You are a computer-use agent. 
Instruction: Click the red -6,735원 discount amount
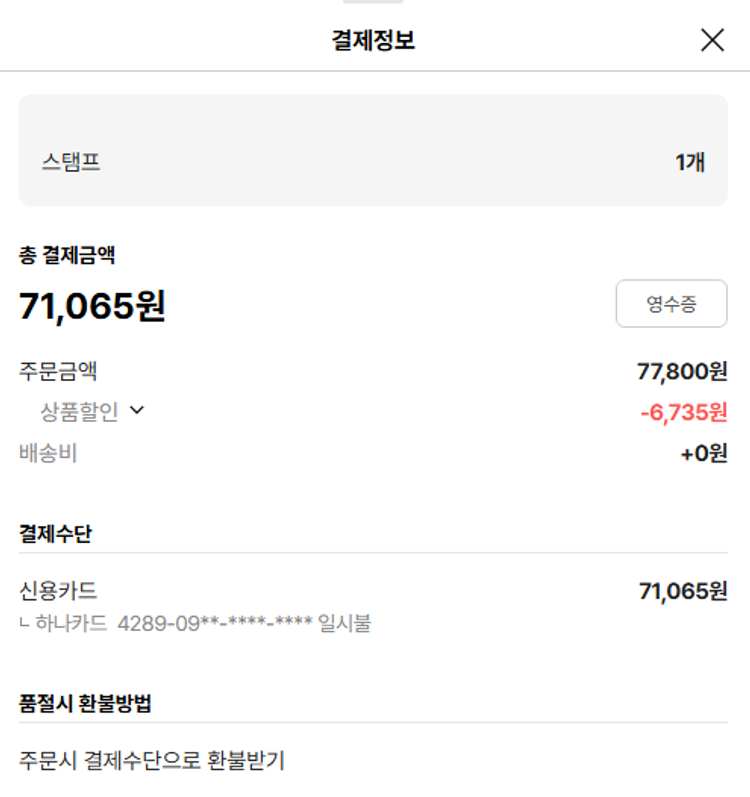click(684, 411)
